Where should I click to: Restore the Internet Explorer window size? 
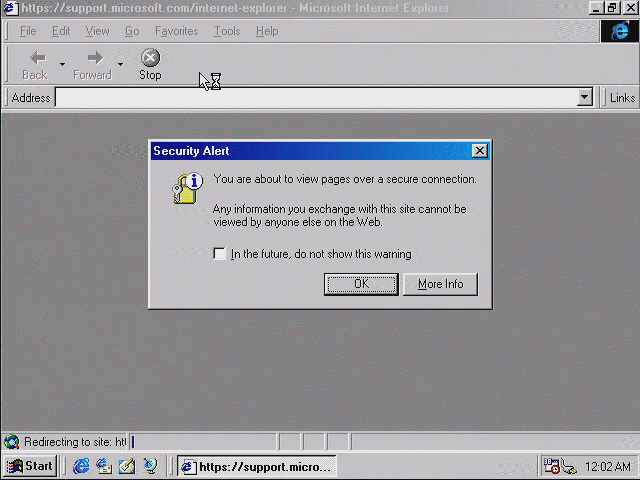point(612,8)
